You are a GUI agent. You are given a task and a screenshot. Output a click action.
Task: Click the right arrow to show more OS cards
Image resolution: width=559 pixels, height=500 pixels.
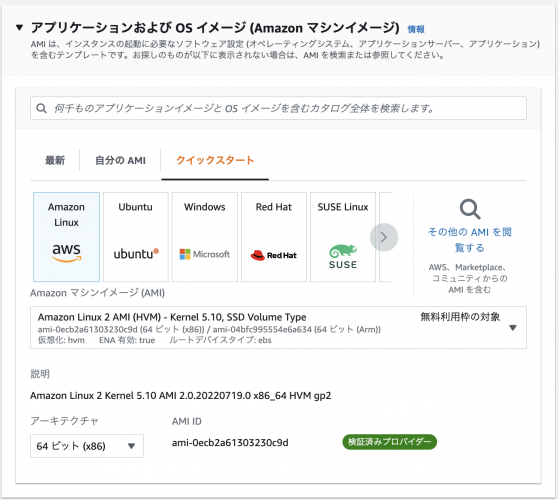[384, 237]
